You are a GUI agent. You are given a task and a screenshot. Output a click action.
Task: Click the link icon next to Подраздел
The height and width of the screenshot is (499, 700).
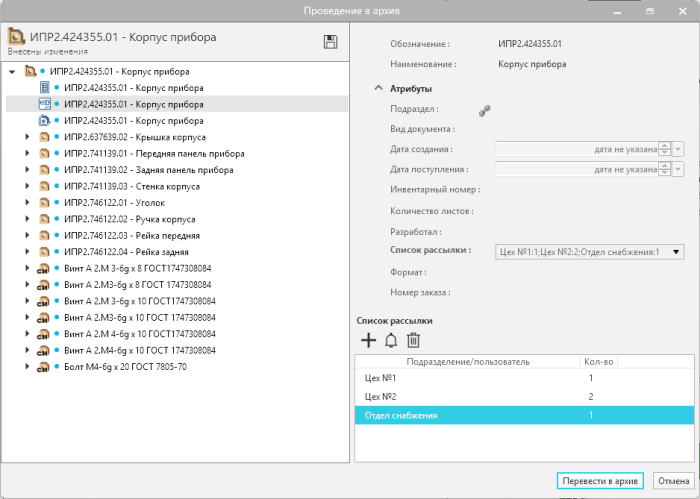coord(484,111)
